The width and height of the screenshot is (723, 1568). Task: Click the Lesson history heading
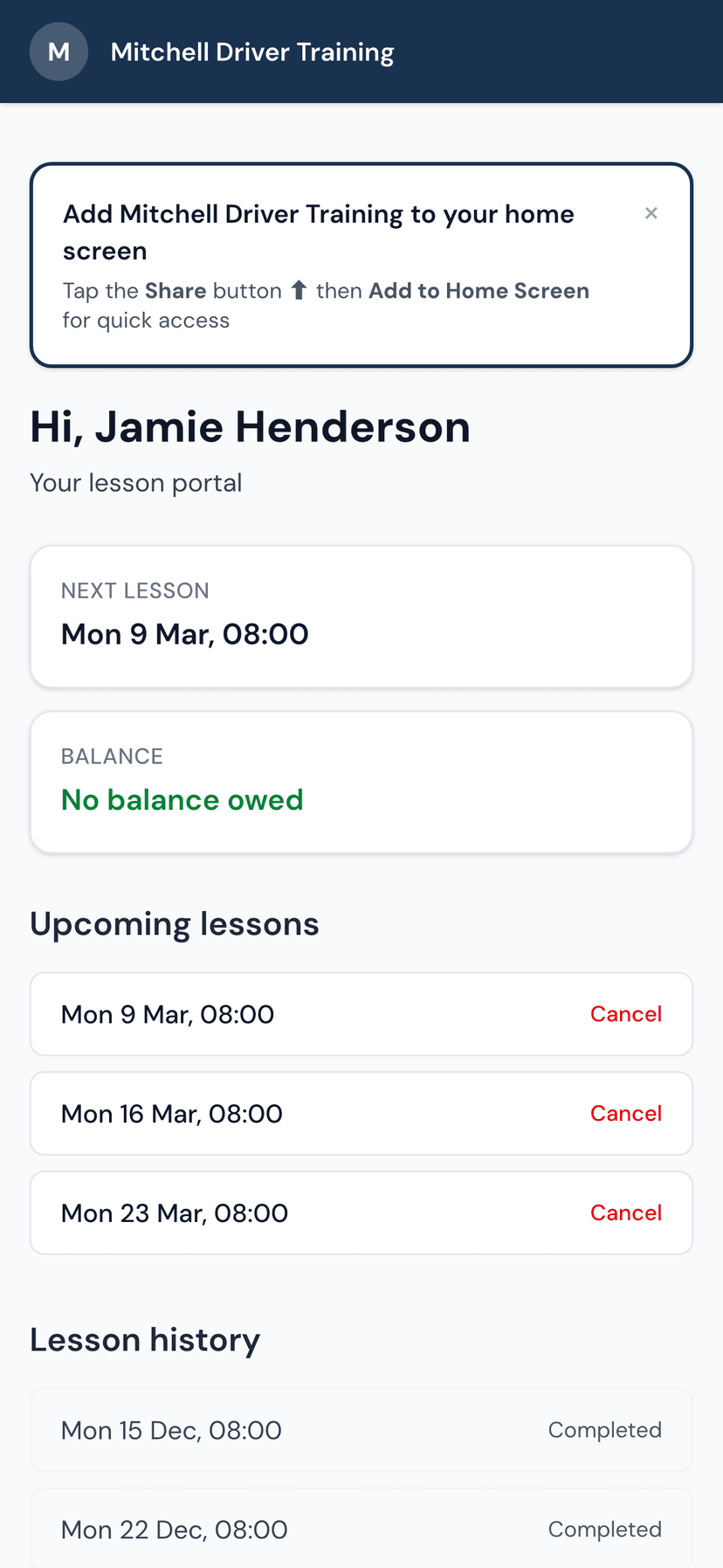145,1340
